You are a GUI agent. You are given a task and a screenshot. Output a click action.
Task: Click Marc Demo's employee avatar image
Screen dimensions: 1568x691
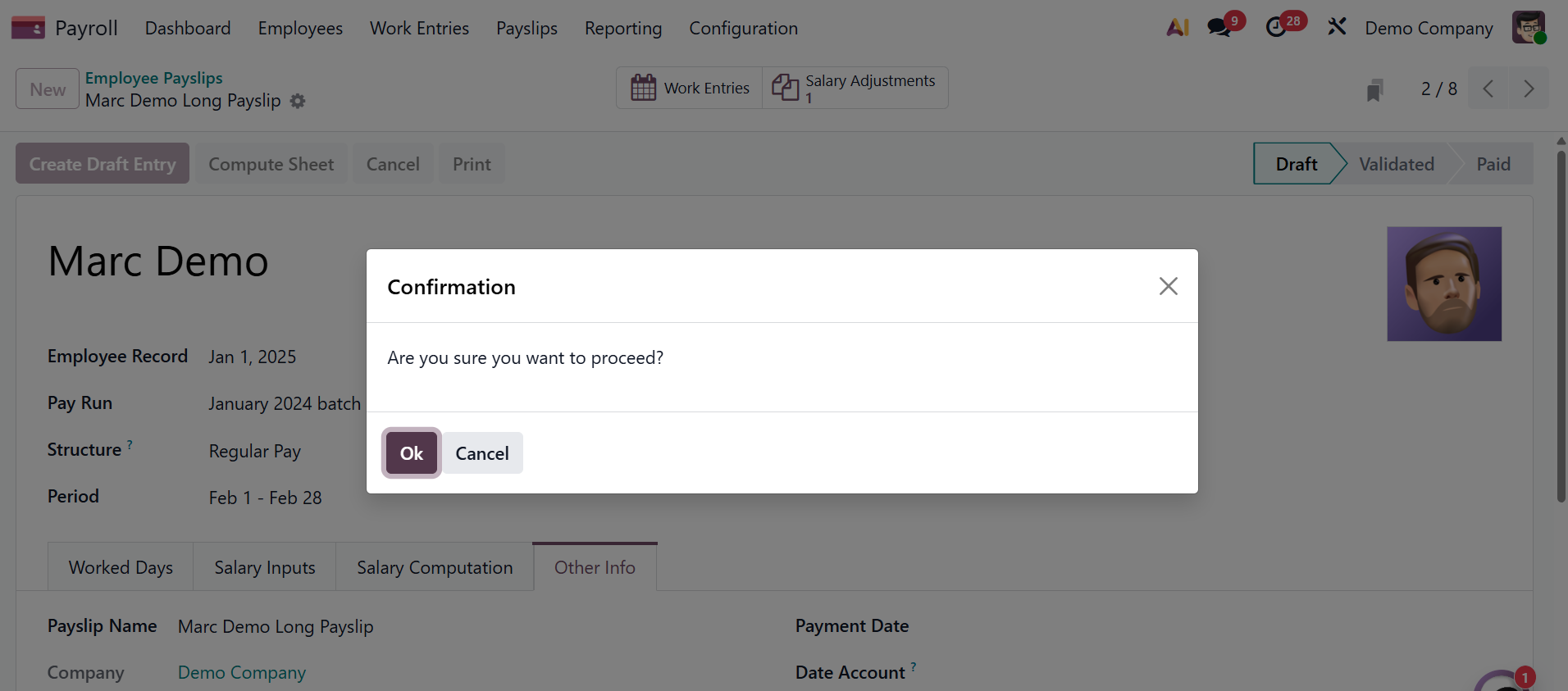tap(1443, 284)
